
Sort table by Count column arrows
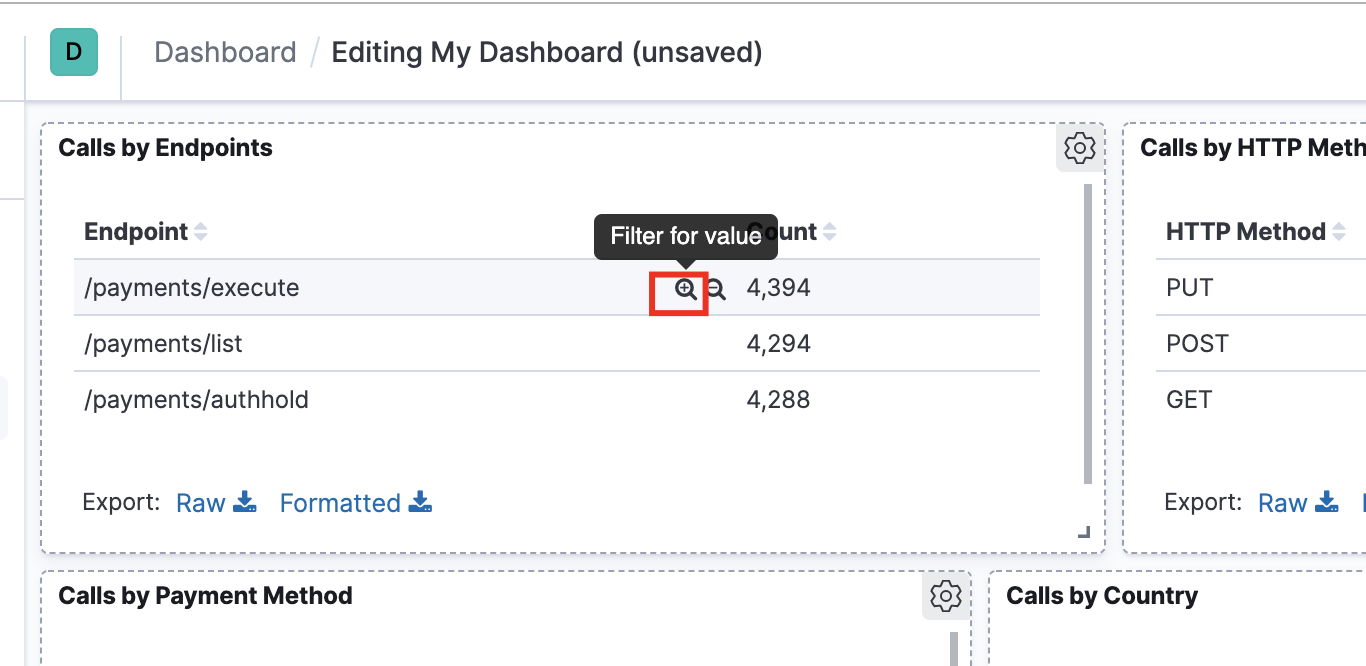(x=829, y=232)
